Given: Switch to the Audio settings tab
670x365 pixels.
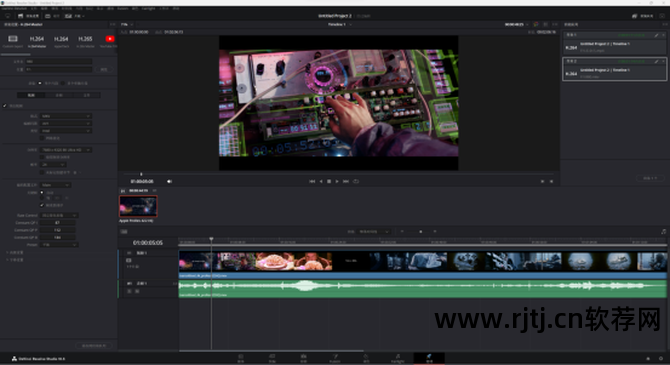Looking at the screenshot, I should click(59, 95).
